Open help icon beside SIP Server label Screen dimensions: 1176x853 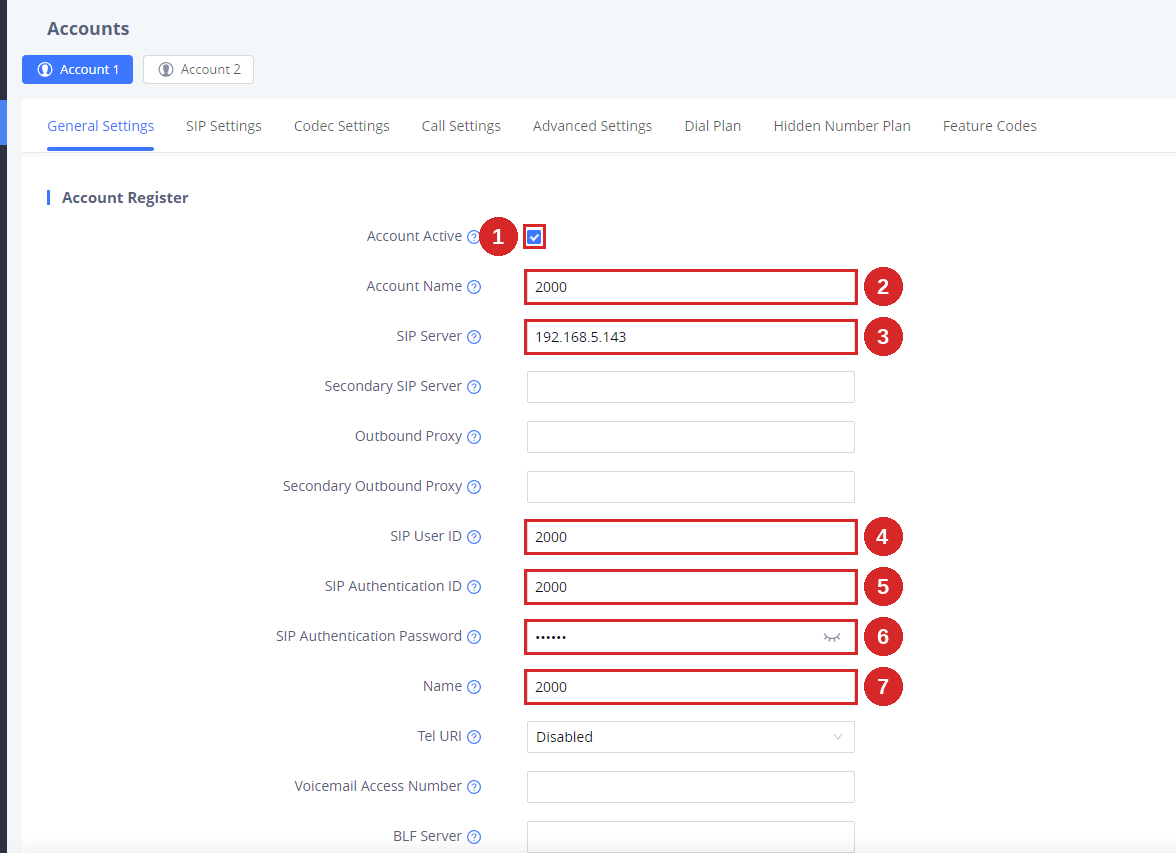tap(474, 337)
